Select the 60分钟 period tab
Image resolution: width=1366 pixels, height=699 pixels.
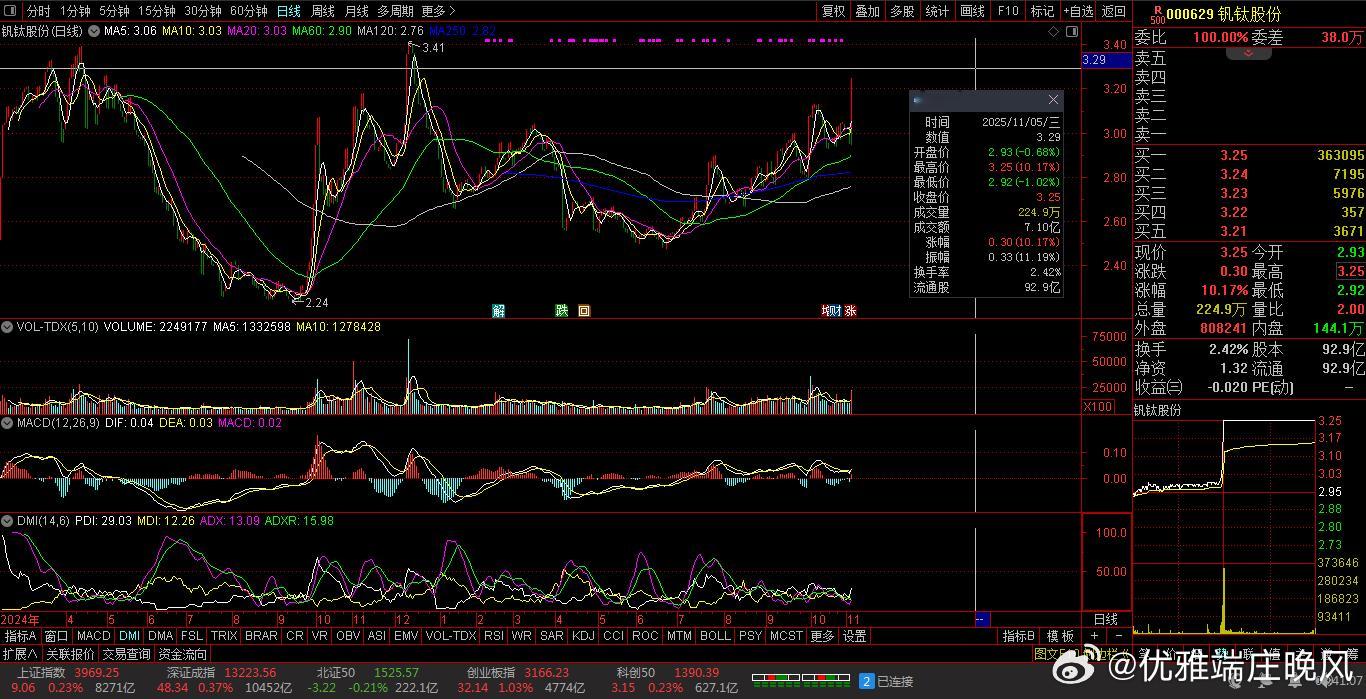pos(248,11)
